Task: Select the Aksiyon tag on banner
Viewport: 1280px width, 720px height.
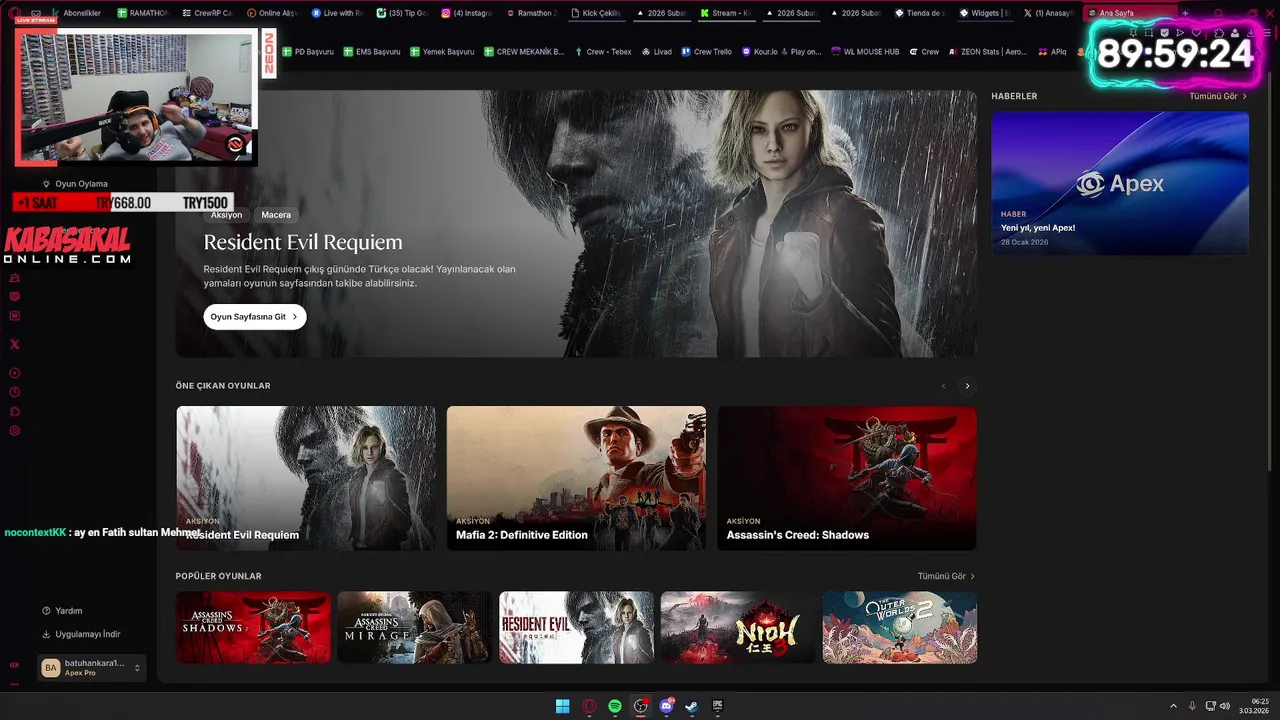Action: (227, 215)
